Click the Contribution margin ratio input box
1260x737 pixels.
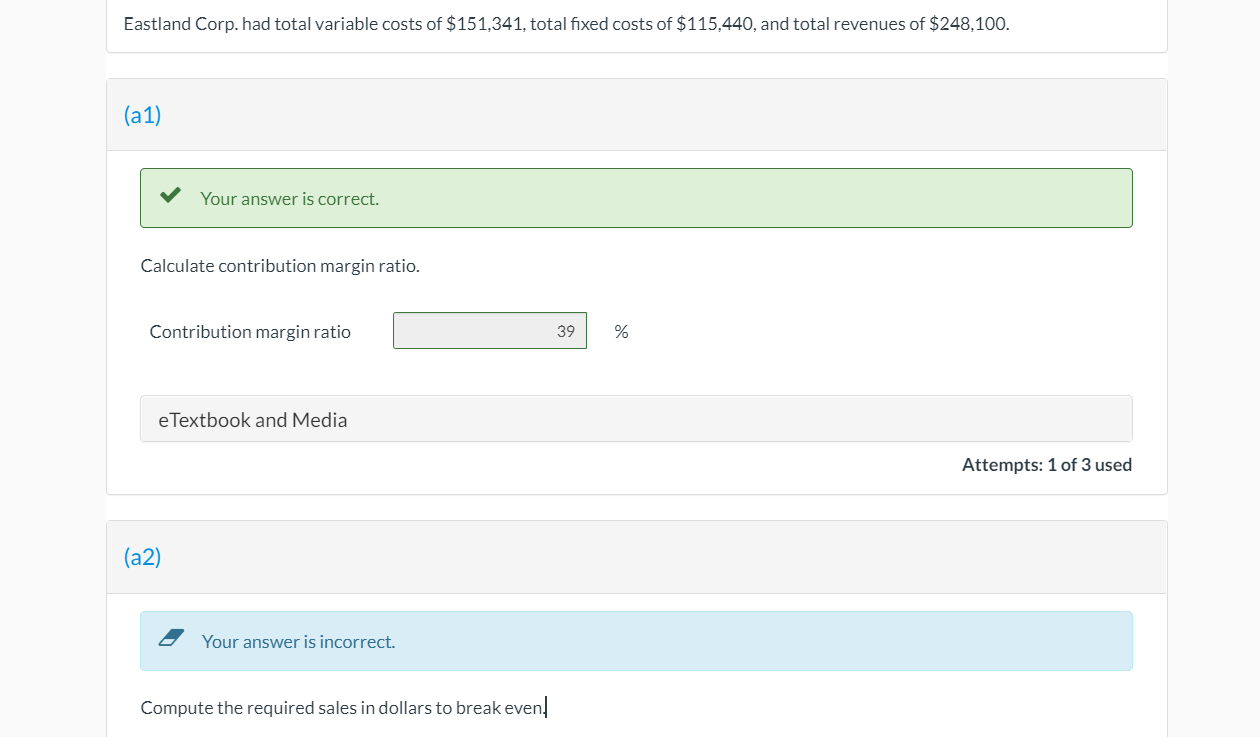click(489, 331)
